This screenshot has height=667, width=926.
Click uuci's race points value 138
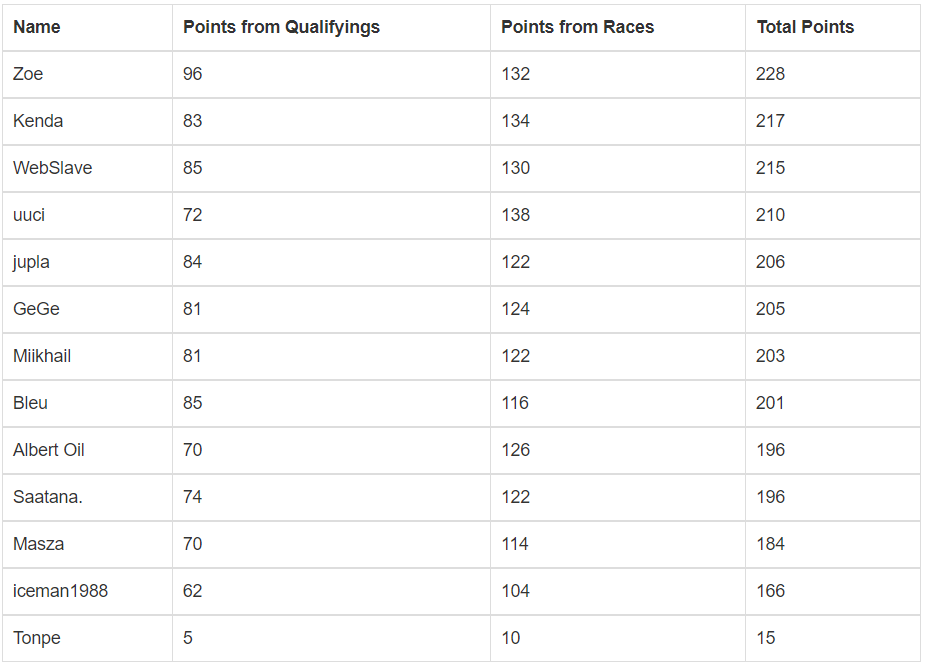pyautogui.click(x=515, y=215)
